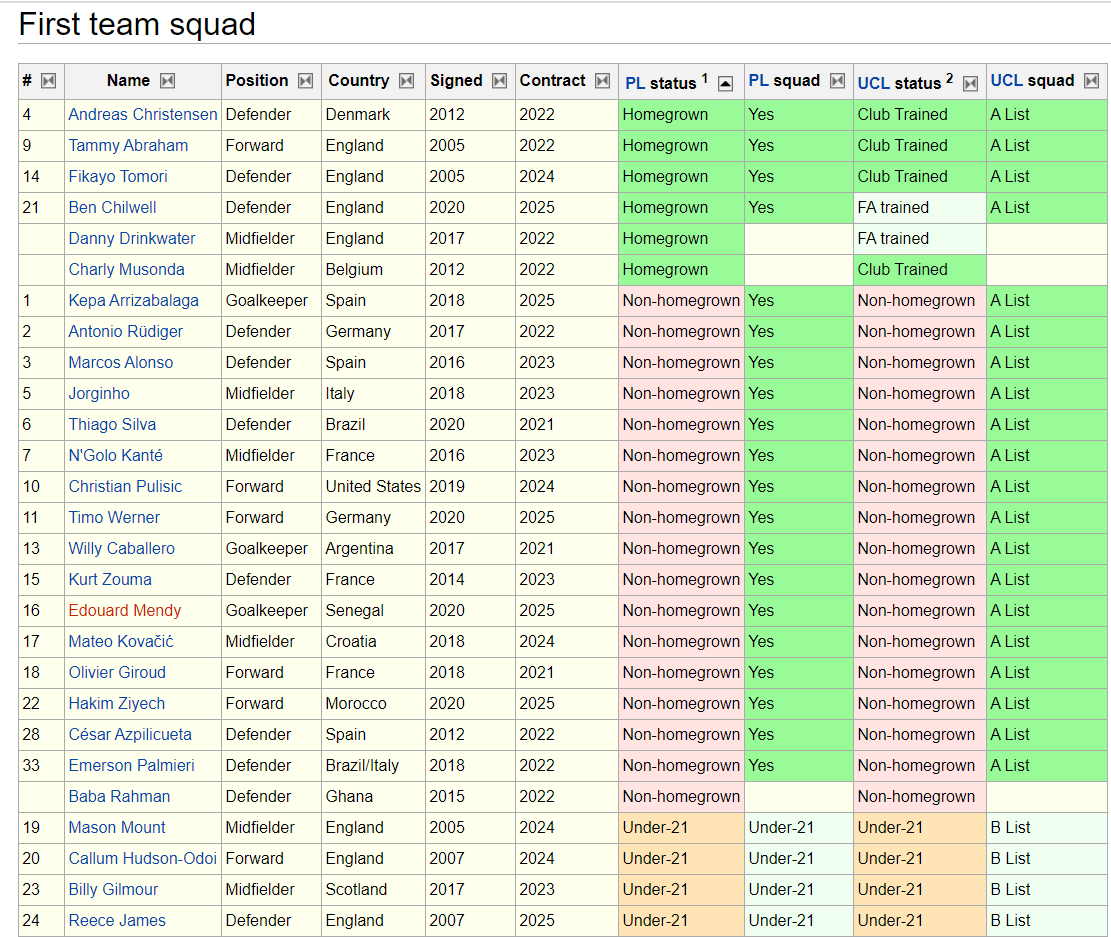Follow the César Azpilicueta link
The width and height of the screenshot is (1111, 937).
coord(130,734)
